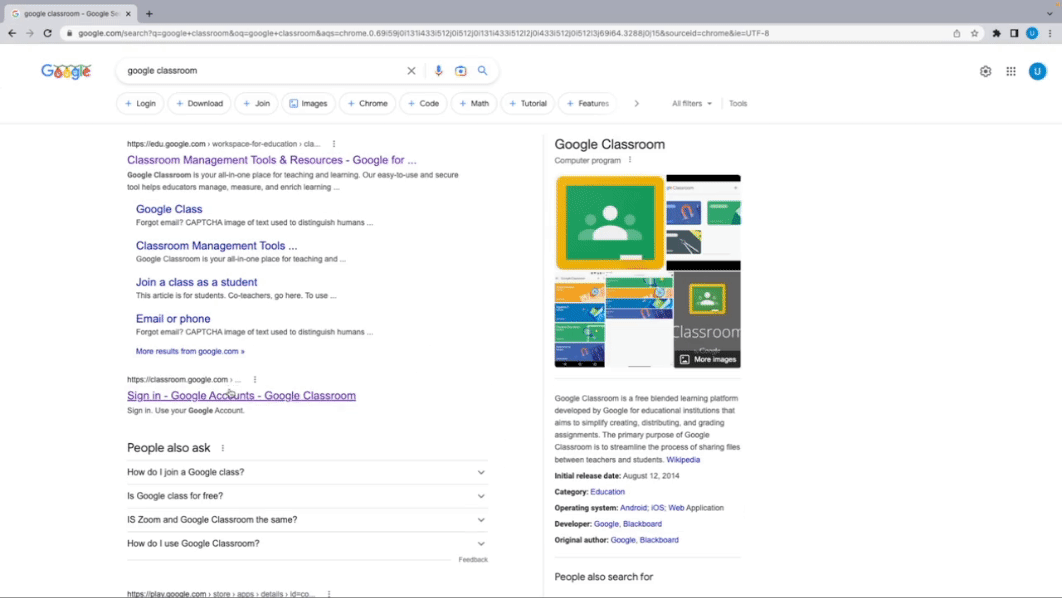Open Sign in - Google Accounts result
Viewport: 1062px width, 598px height.
point(241,396)
